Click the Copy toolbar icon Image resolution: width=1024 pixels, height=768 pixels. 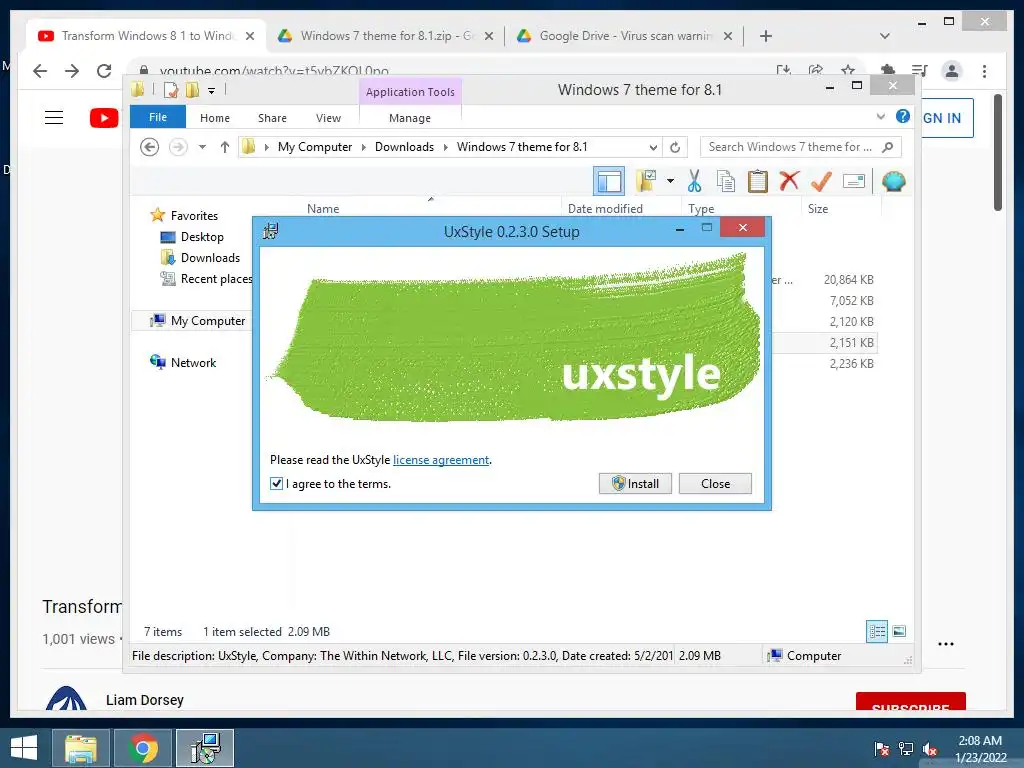pyautogui.click(x=726, y=181)
